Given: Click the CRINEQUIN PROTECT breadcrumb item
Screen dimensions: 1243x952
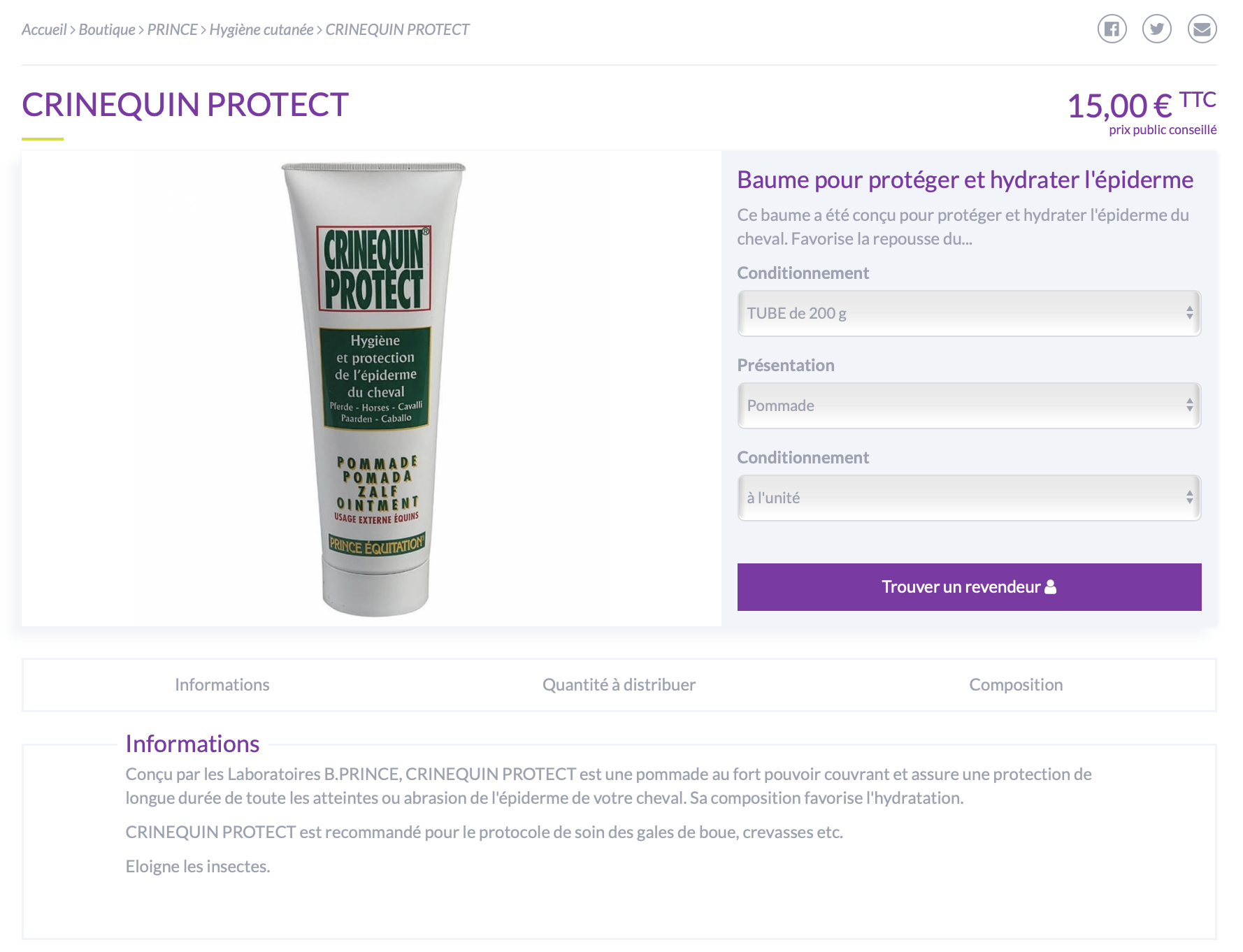Looking at the screenshot, I should tap(397, 29).
